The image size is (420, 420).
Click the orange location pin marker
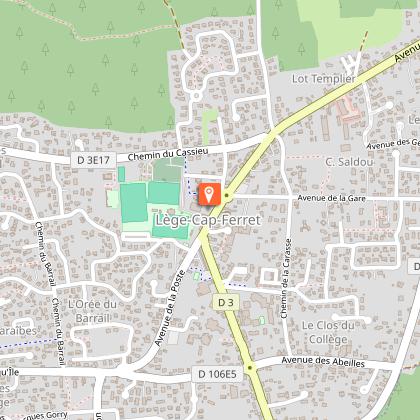click(210, 194)
